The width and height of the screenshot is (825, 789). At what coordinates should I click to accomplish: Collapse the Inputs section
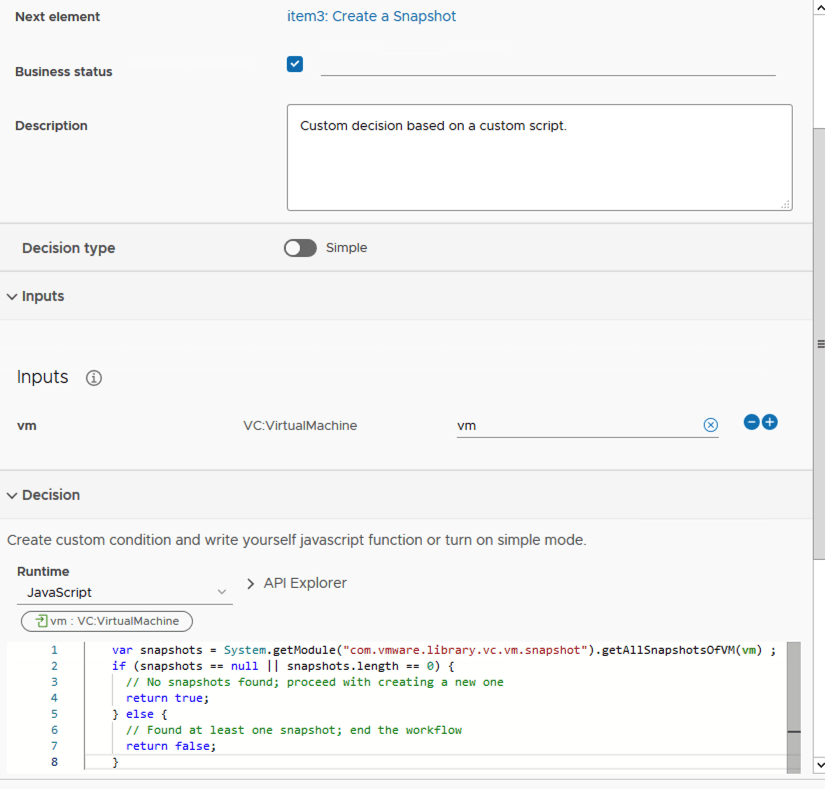12,297
